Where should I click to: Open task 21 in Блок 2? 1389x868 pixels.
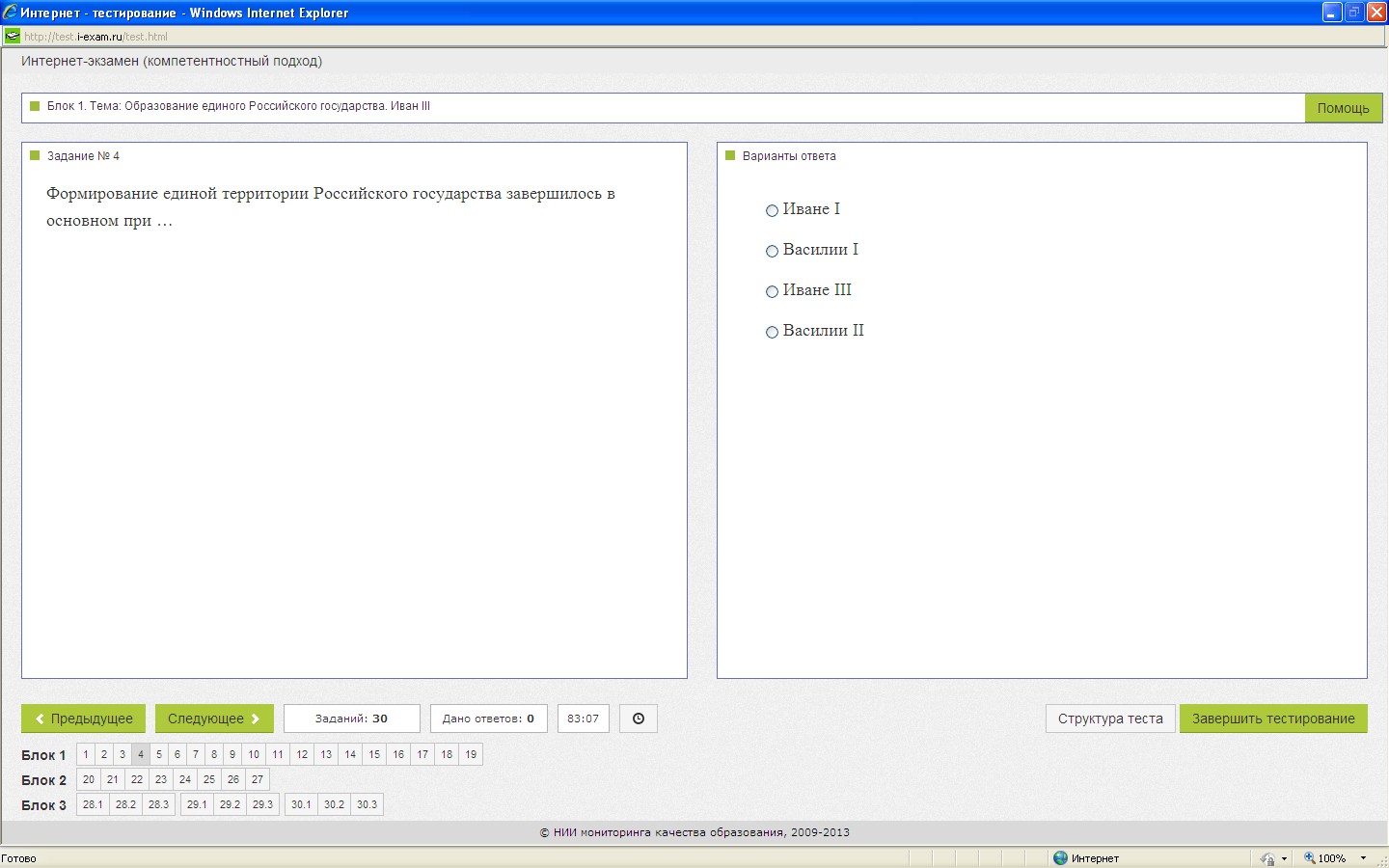(113, 779)
